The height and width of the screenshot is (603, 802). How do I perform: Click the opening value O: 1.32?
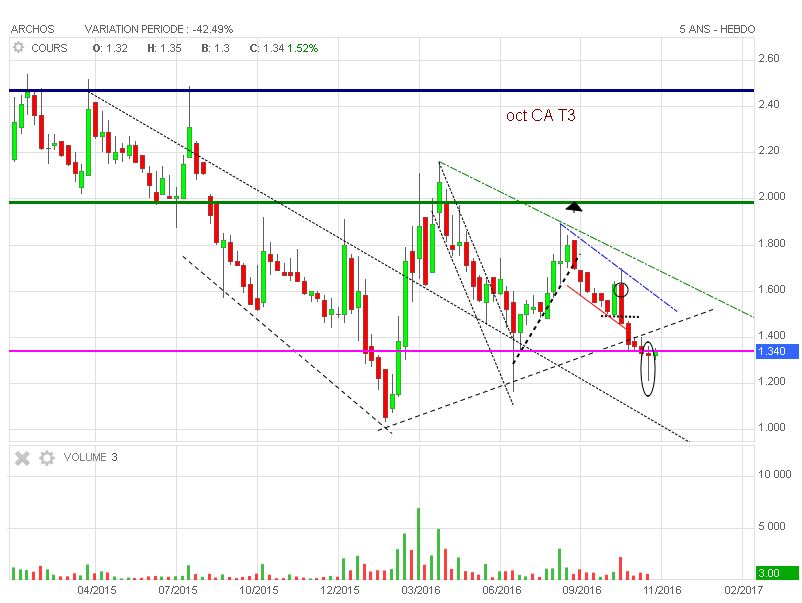click(x=110, y=48)
